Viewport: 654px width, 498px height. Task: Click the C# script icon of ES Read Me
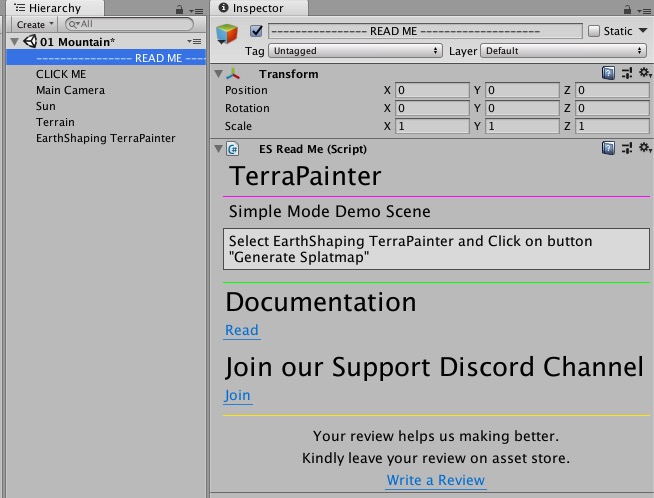point(233,149)
